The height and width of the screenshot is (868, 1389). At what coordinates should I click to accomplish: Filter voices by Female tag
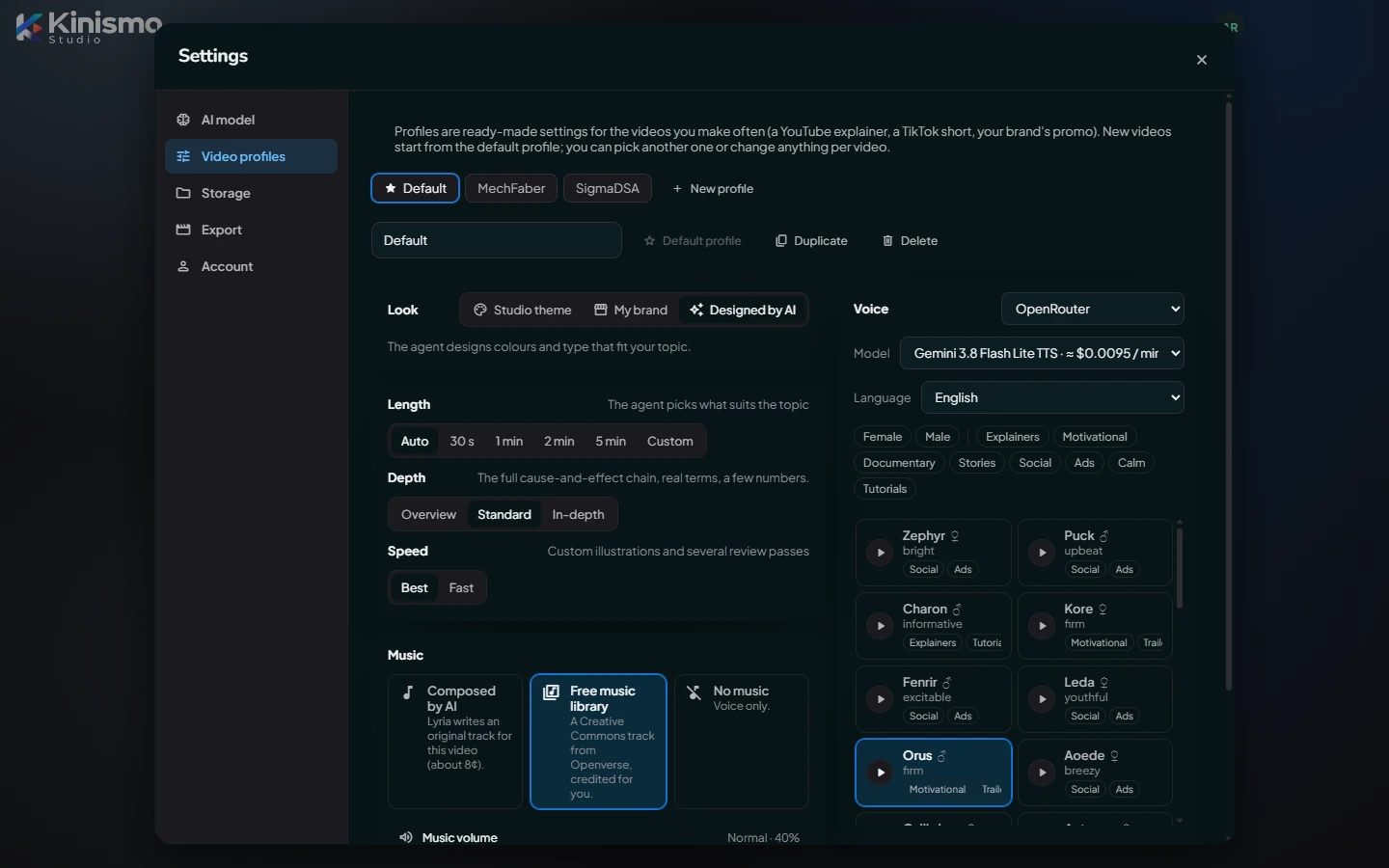(x=883, y=437)
